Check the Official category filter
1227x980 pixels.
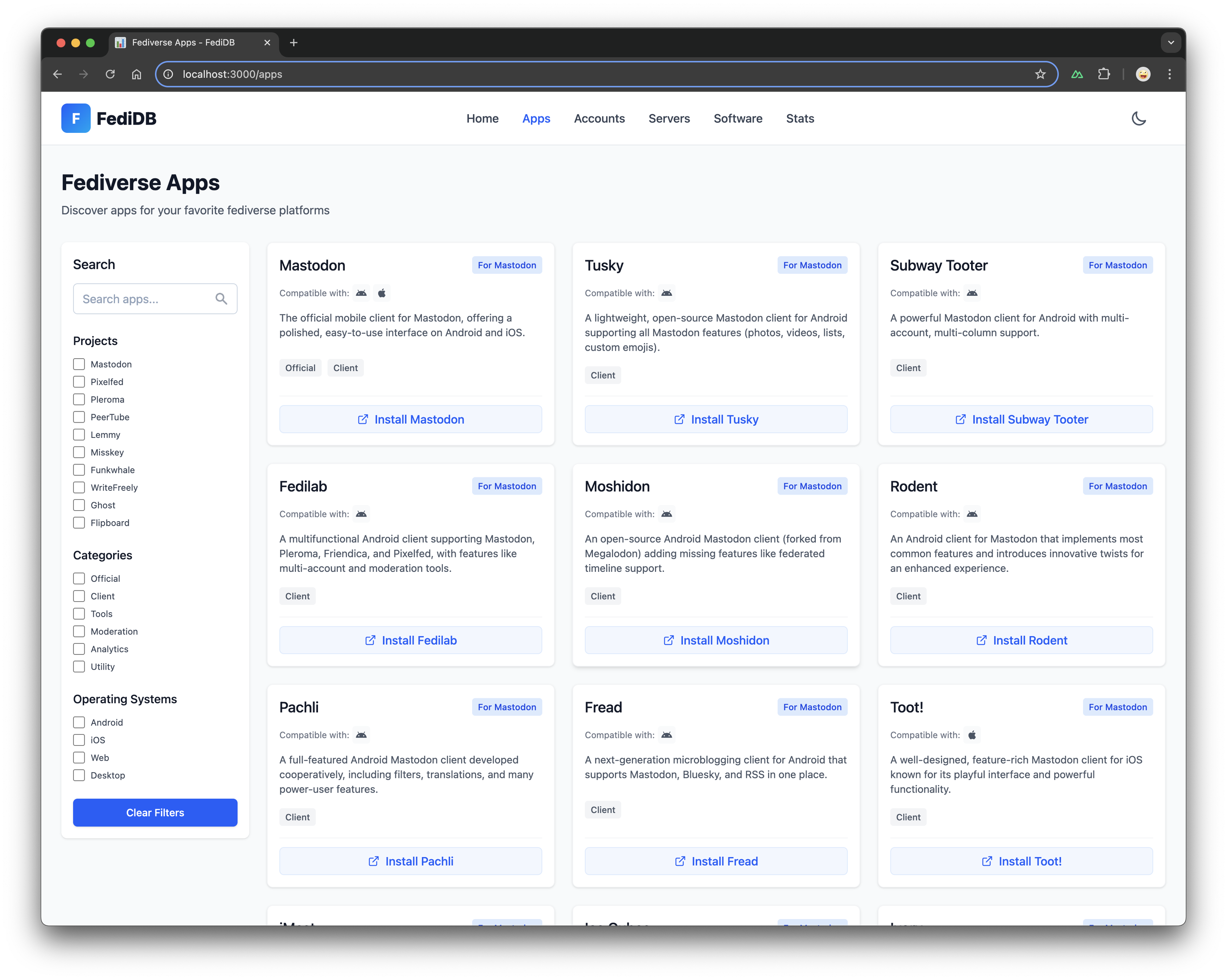click(x=79, y=579)
